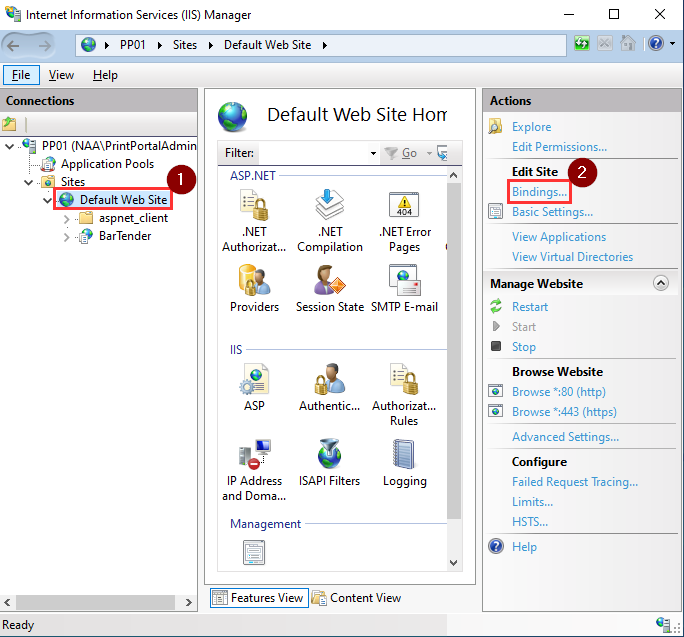Image resolution: width=684 pixels, height=637 pixels.
Task: Click the HSTS... link
Action: [x=530, y=522]
